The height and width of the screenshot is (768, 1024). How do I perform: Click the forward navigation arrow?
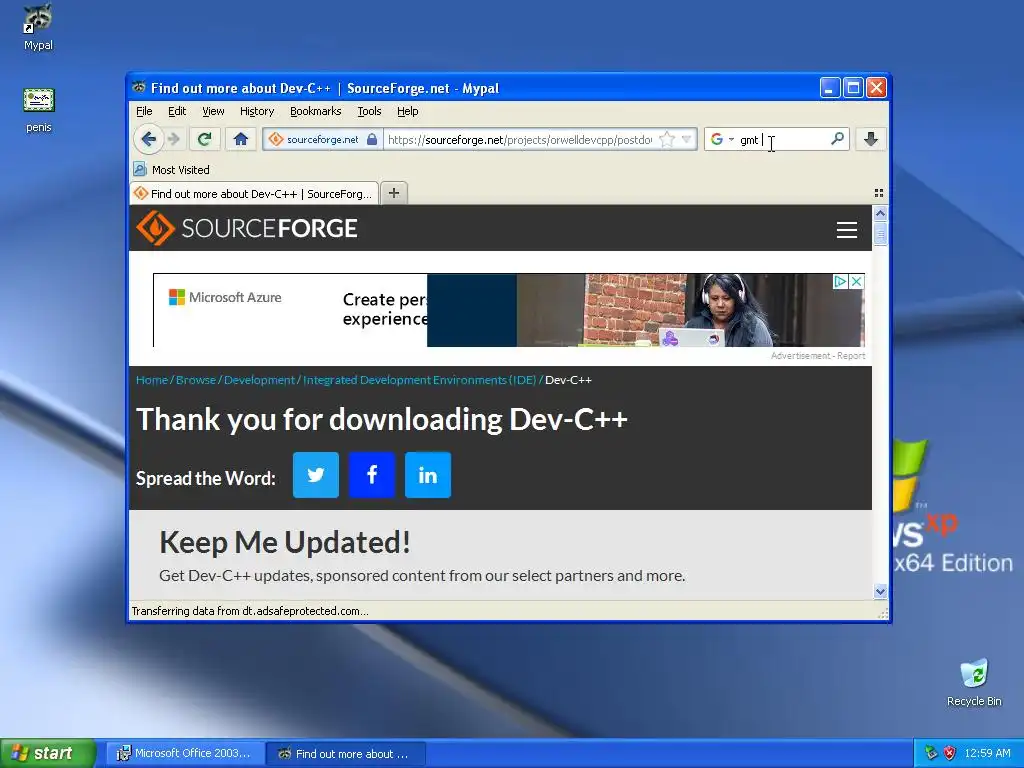coord(174,139)
